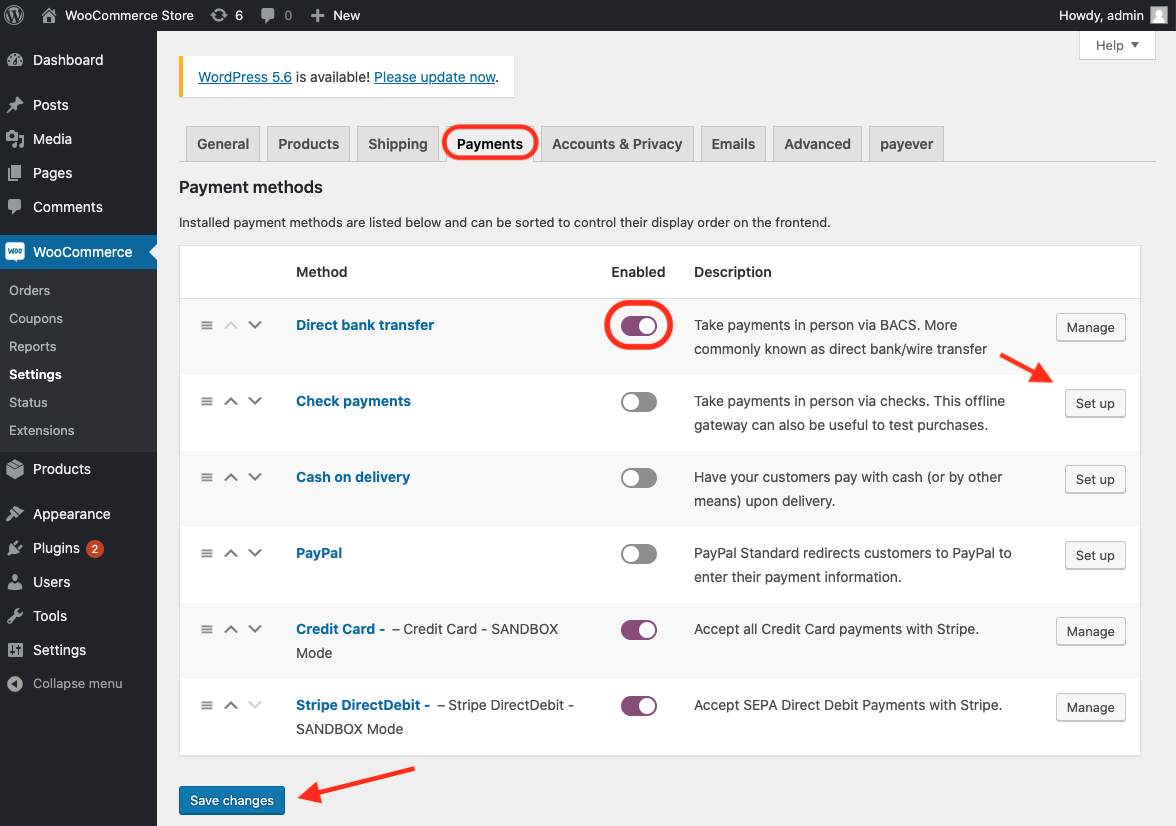Move Check payments down with the arrow

coord(255,401)
